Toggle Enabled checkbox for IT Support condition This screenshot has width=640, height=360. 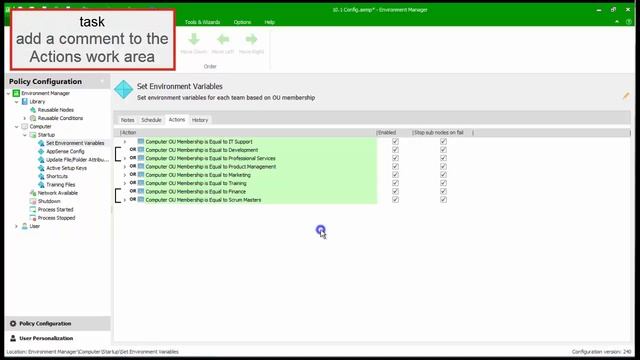click(395, 141)
